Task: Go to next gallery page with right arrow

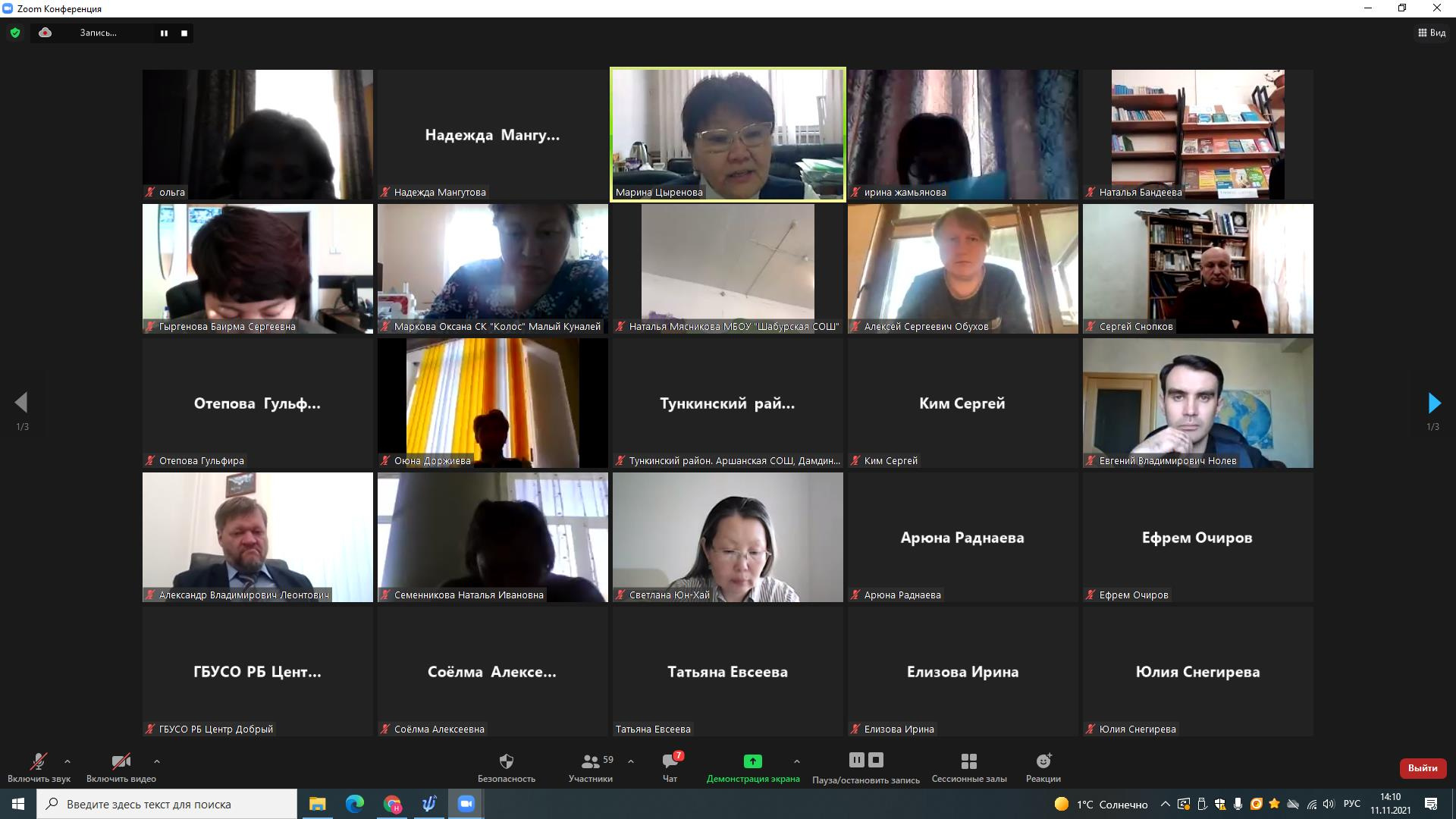Action: [x=1433, y=403]
